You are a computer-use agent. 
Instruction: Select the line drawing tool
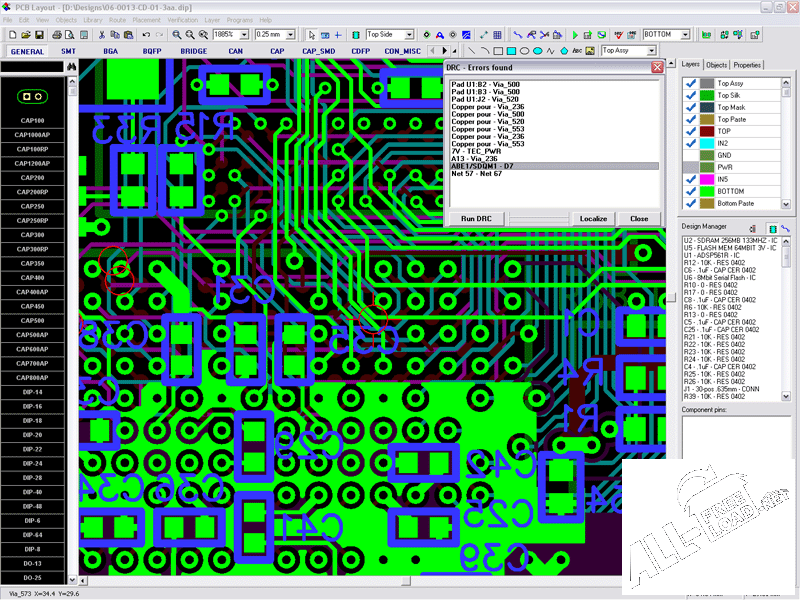click(472, 50)
